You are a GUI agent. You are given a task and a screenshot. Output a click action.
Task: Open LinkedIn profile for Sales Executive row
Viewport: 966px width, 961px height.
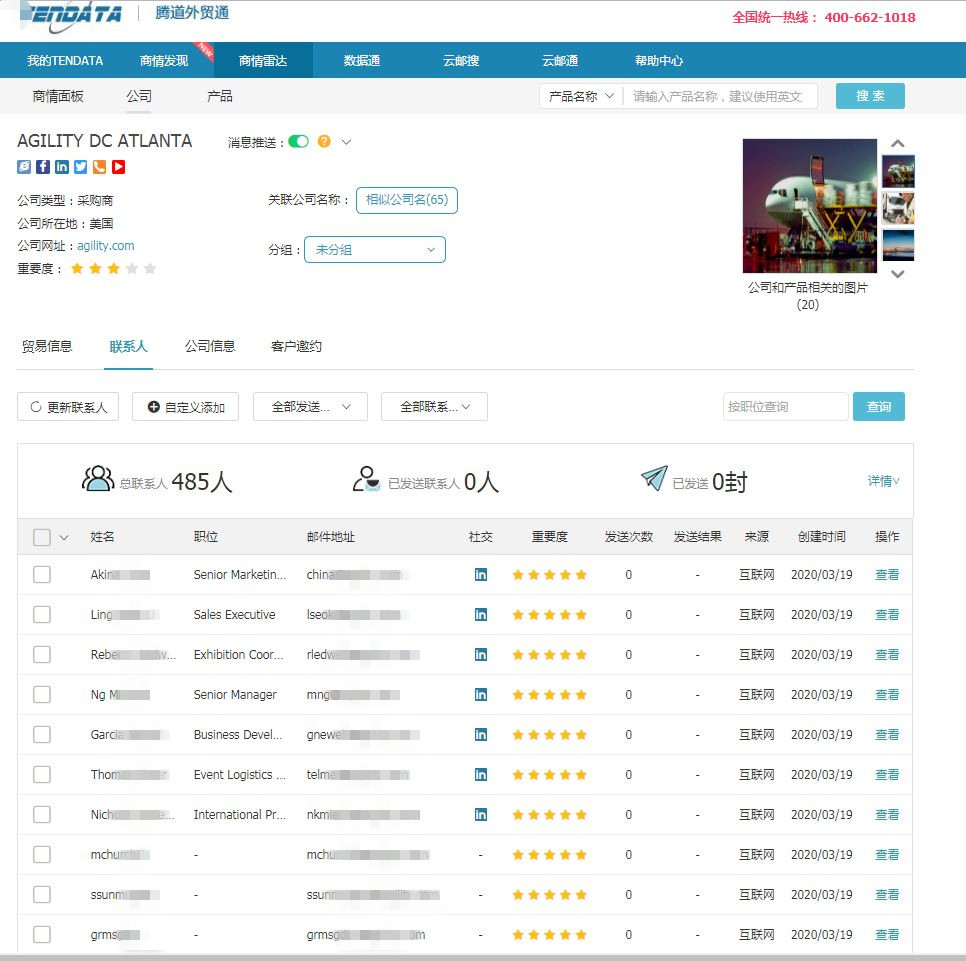click(x=481, y=614)
